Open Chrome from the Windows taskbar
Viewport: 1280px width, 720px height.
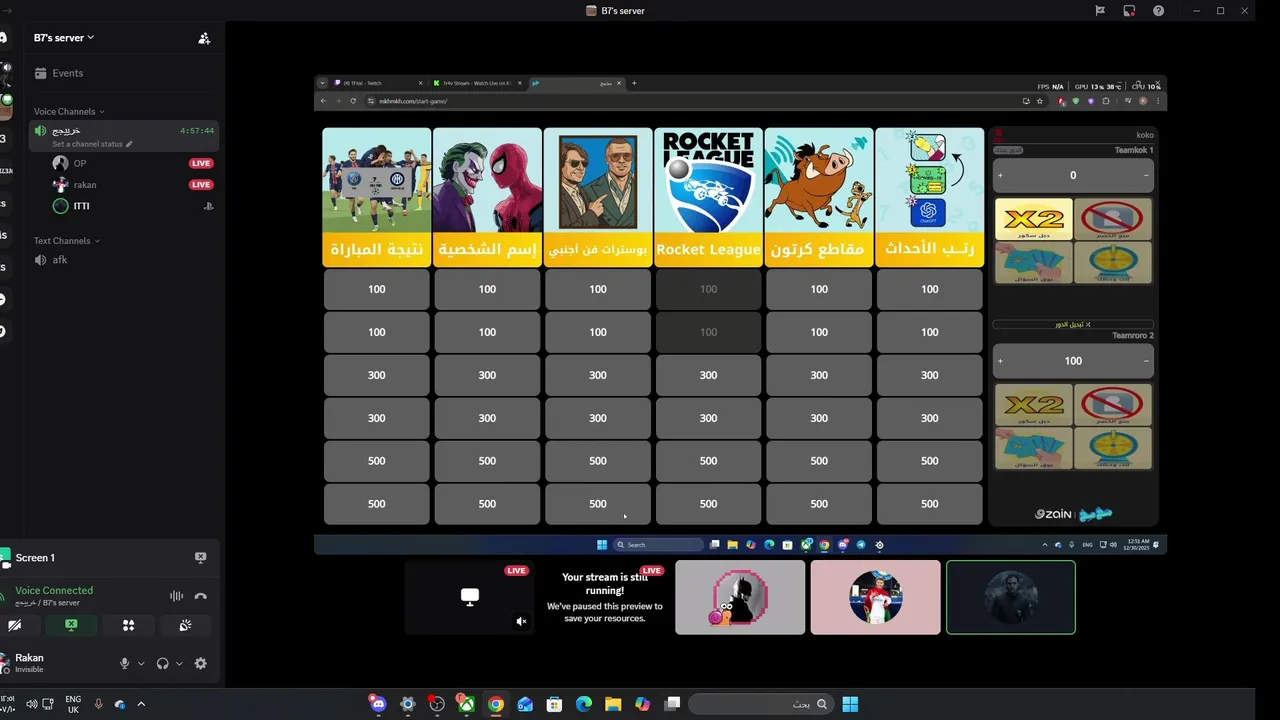pyautogui.click(x=495, y=704)
